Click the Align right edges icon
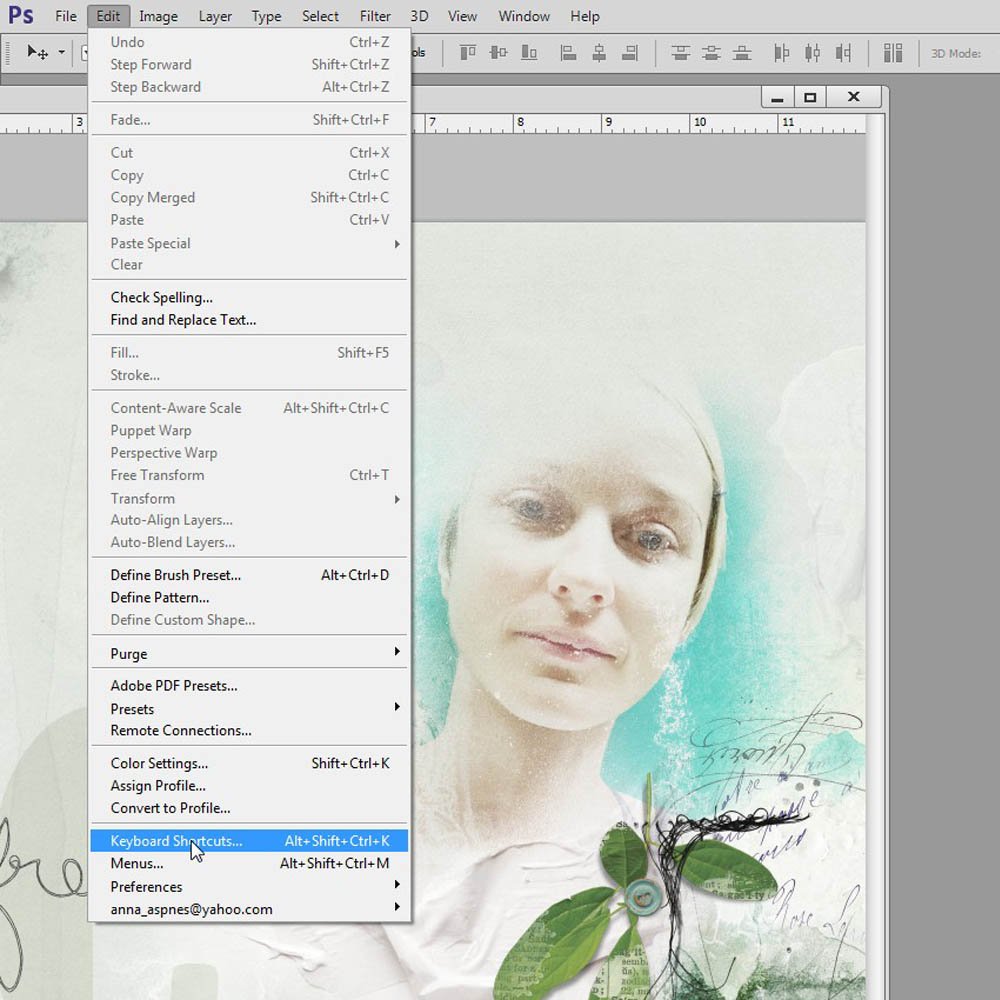Image resolution: width=1000 pixels, height=1000 pixels. click(629, 52)
